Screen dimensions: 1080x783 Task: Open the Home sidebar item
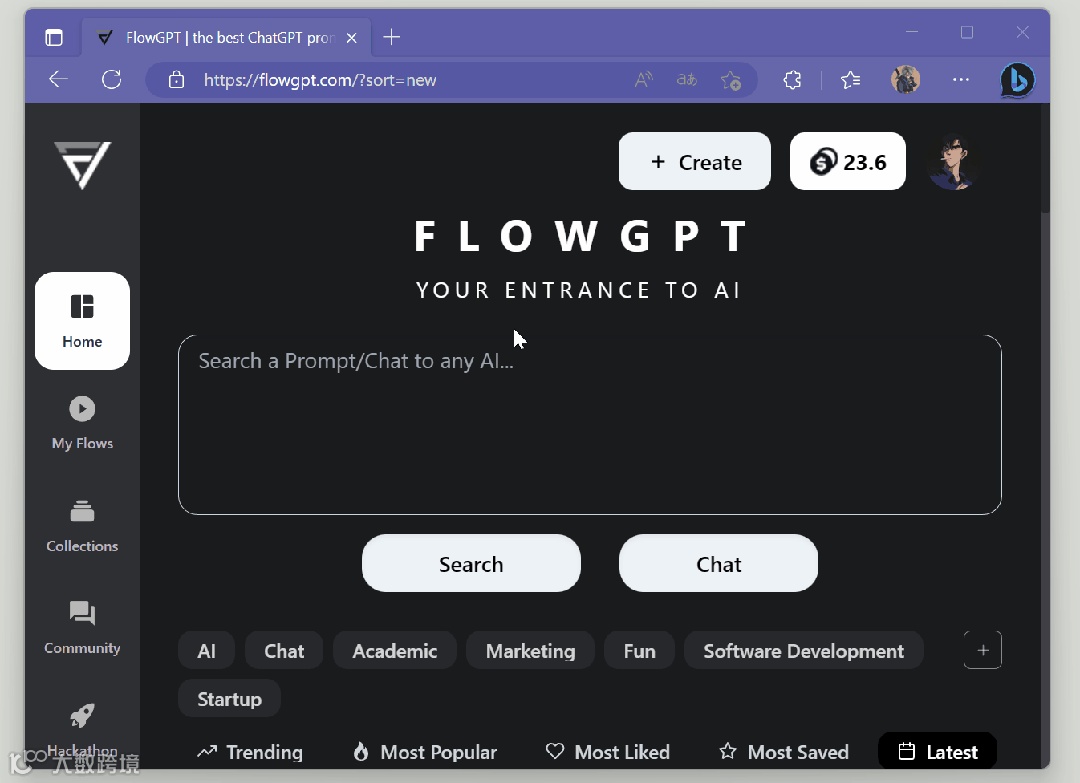[82, 321]
